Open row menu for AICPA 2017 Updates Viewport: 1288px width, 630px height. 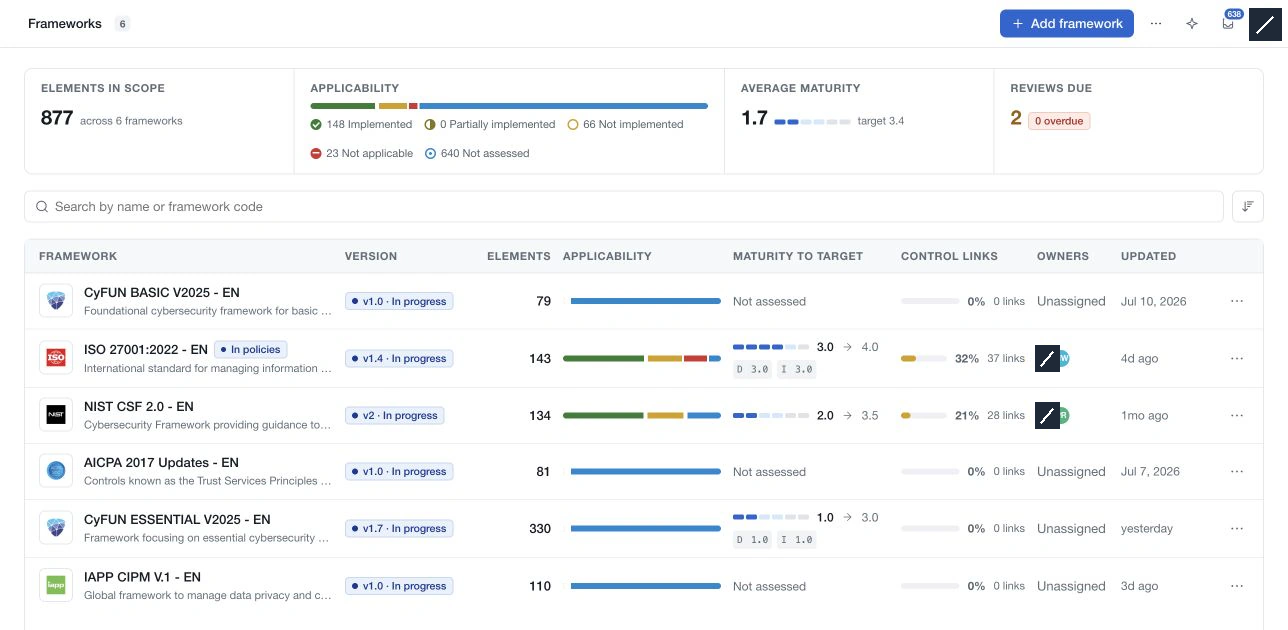[1237, 471]
